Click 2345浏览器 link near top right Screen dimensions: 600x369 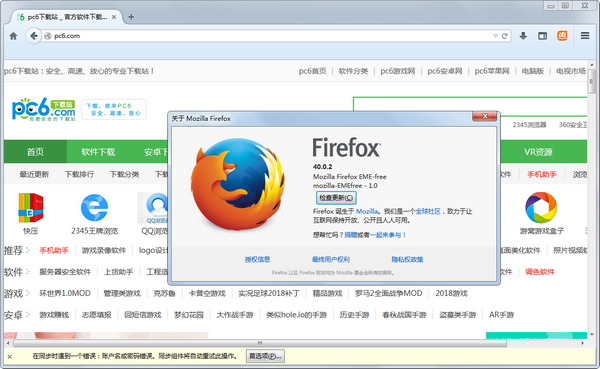[x=529, y=125]
